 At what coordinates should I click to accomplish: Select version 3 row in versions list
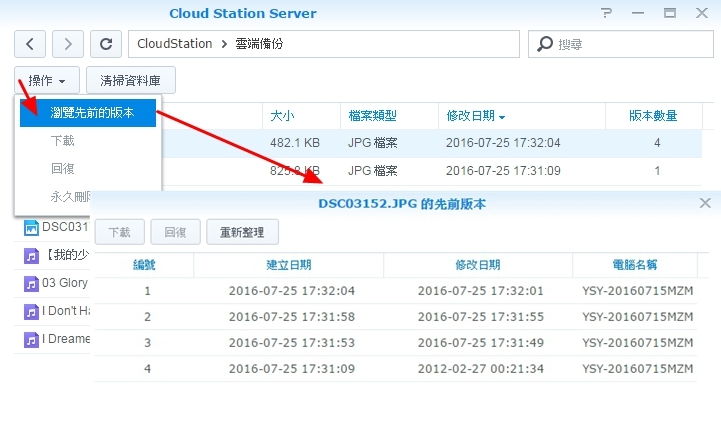400,342
